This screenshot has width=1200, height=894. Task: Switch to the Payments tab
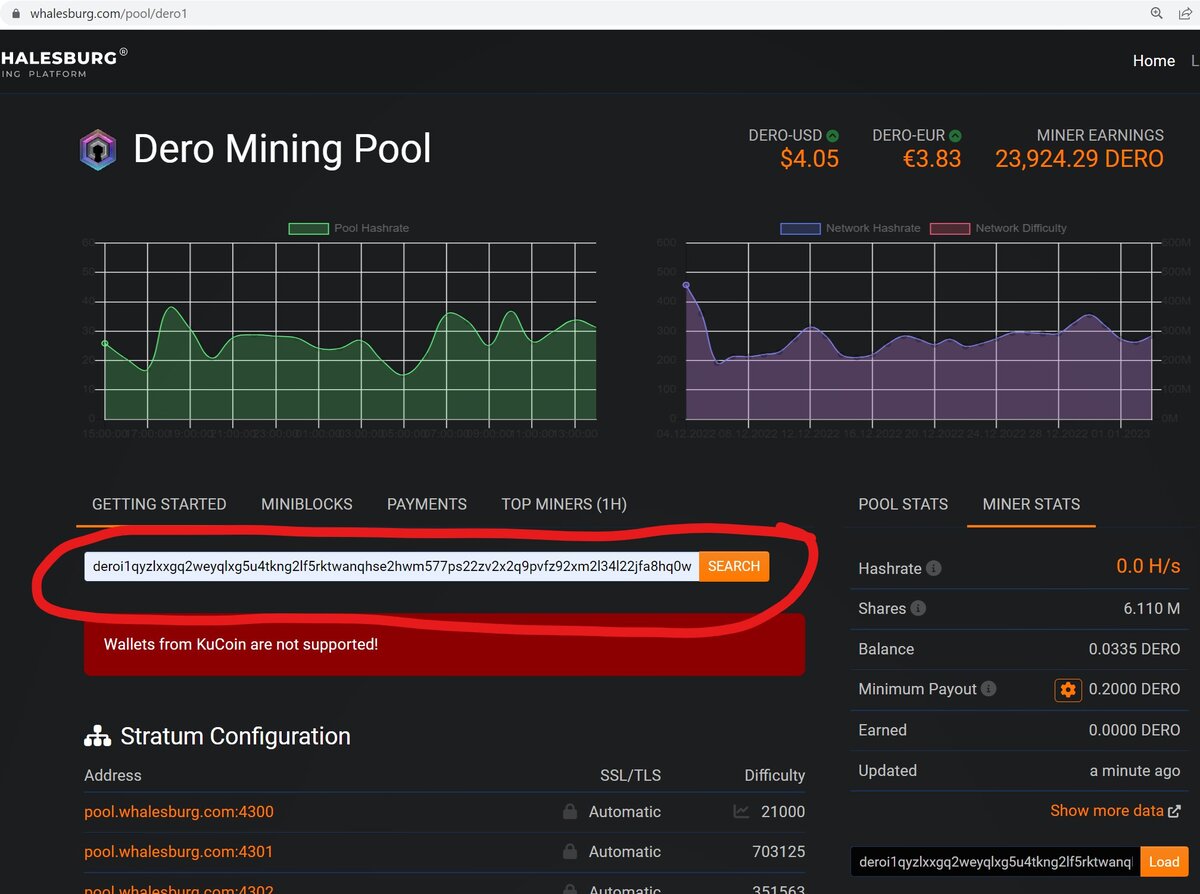click(427, 504)
